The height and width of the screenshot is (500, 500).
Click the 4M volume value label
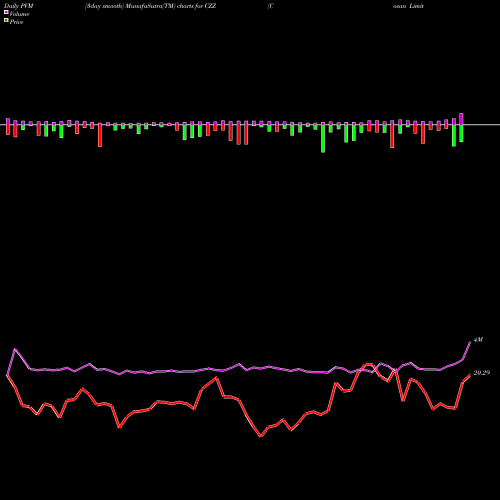(478, 340)
